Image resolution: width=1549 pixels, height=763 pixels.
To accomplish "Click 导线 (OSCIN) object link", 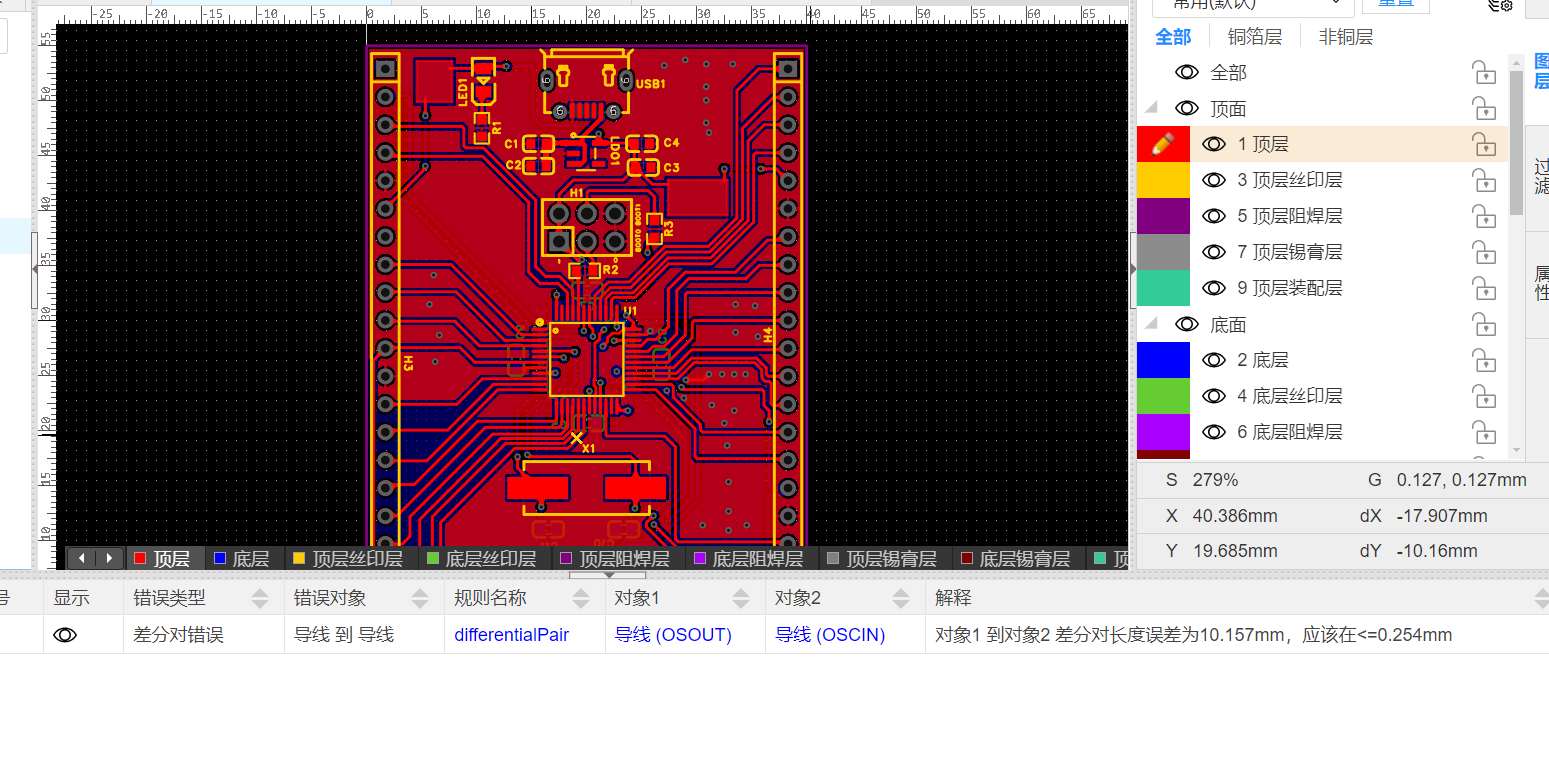I will [830, 635].
